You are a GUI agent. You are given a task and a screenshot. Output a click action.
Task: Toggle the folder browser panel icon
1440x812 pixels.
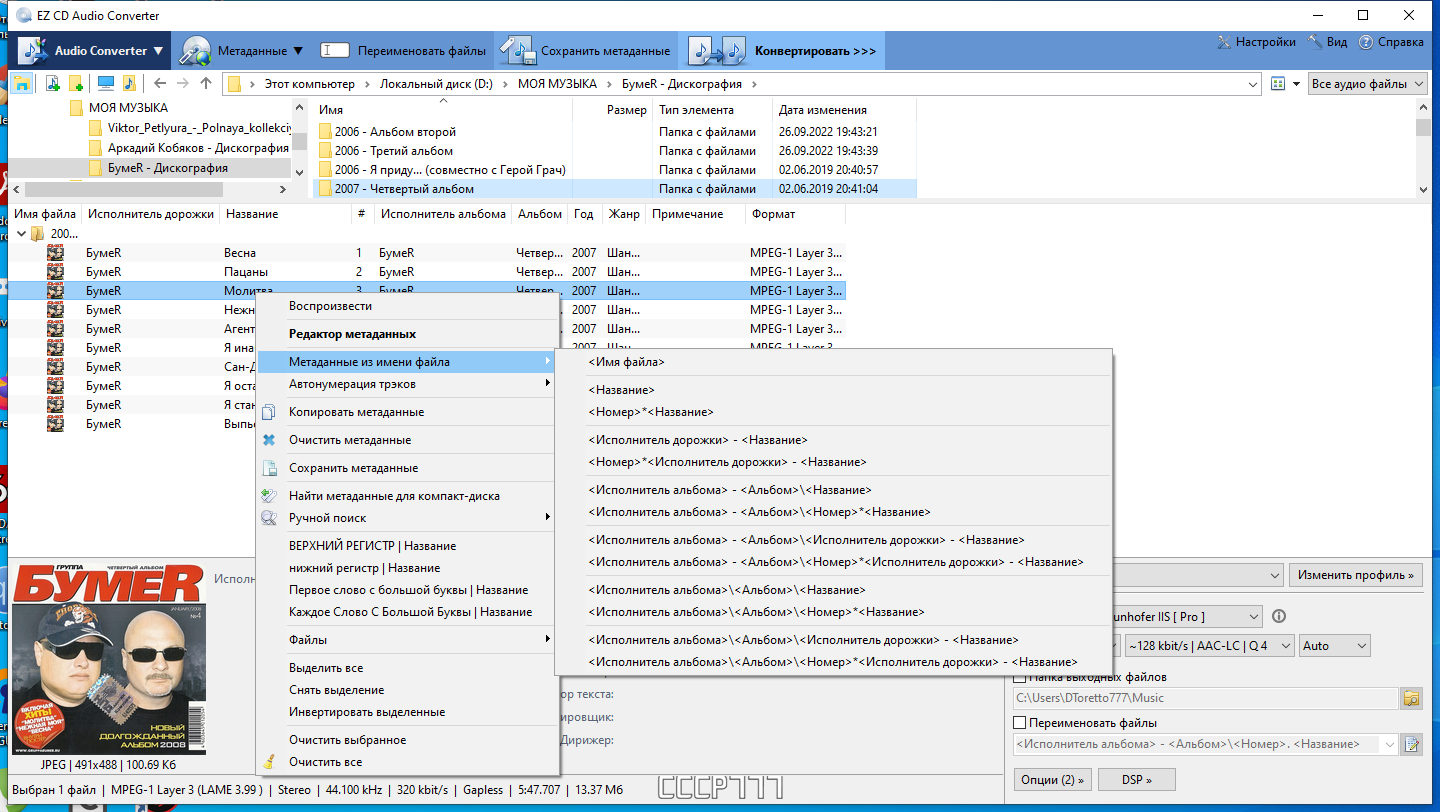pos(21,84)
